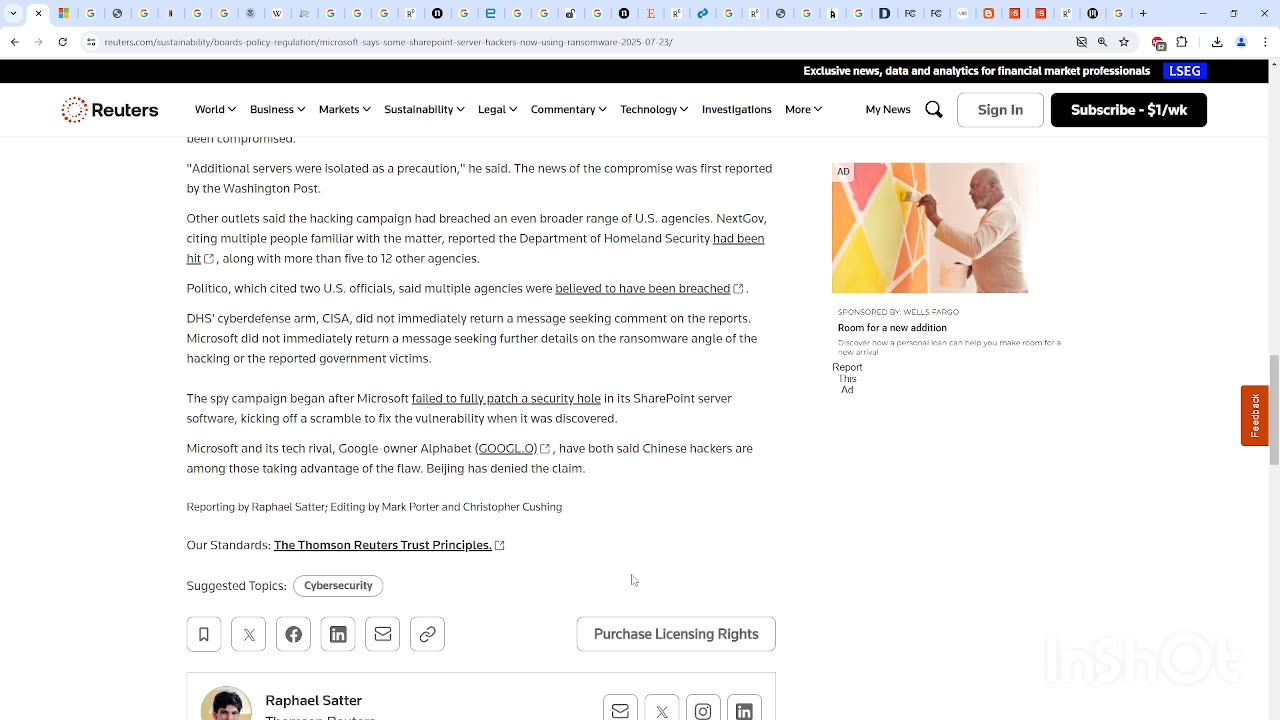Image resolution: width=1280 pixels, height=720 pixels.
Task: Click the LSEG banner badge
Action: click(x=1185, y=71)
